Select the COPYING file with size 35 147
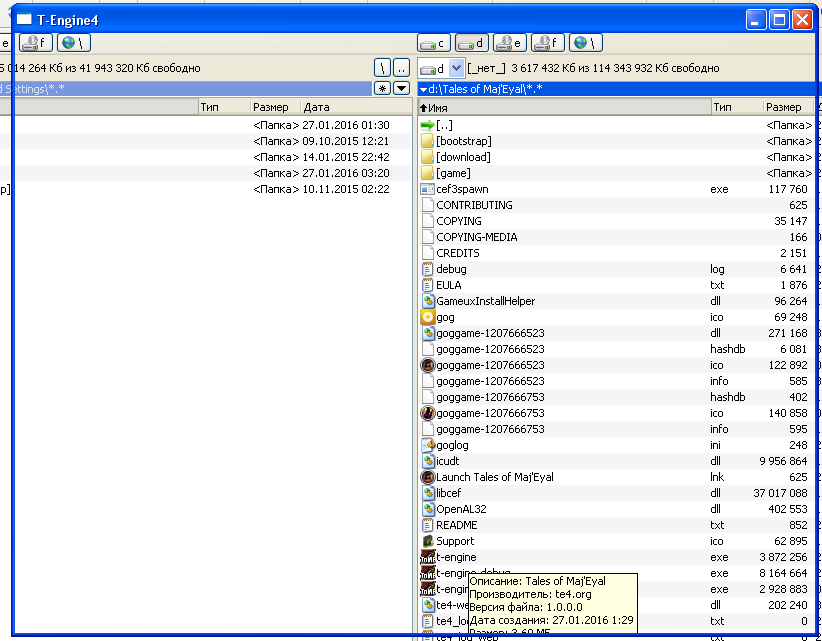The width and height of the screenshot is (822, 641). click(x=459, y=221)
